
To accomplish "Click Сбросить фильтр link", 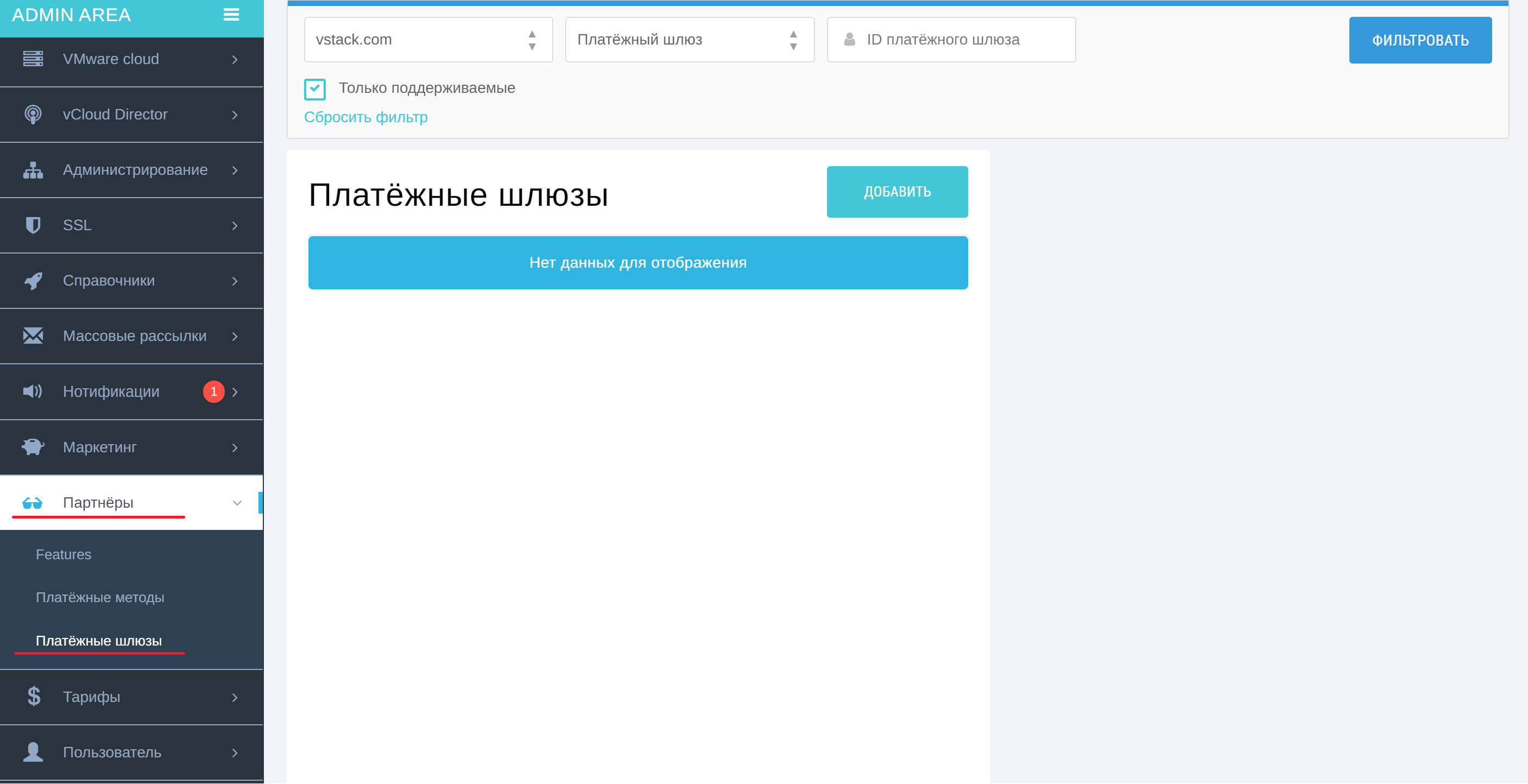I will pyautogui.click(x=365, y=117).
